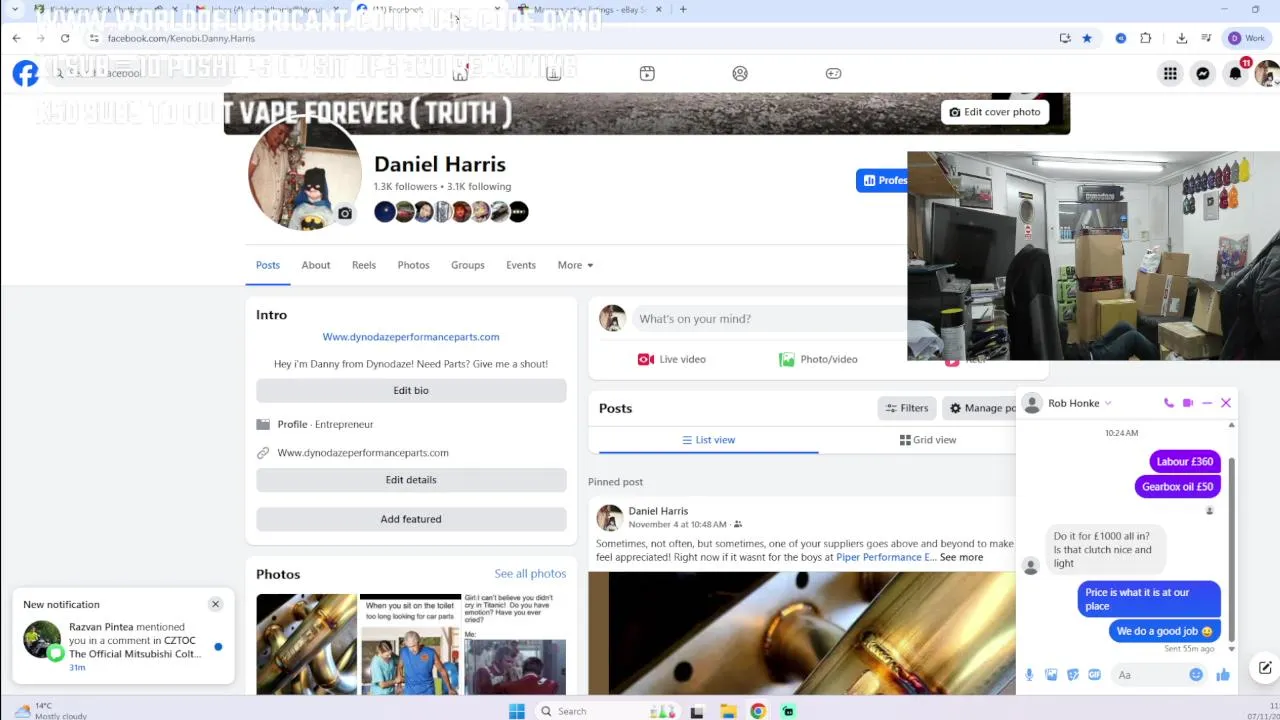Viewport: 1280px width, 720px height.
Task: Switch to the Reels tab
Action: pyautogui.click(x=364, y=265)
